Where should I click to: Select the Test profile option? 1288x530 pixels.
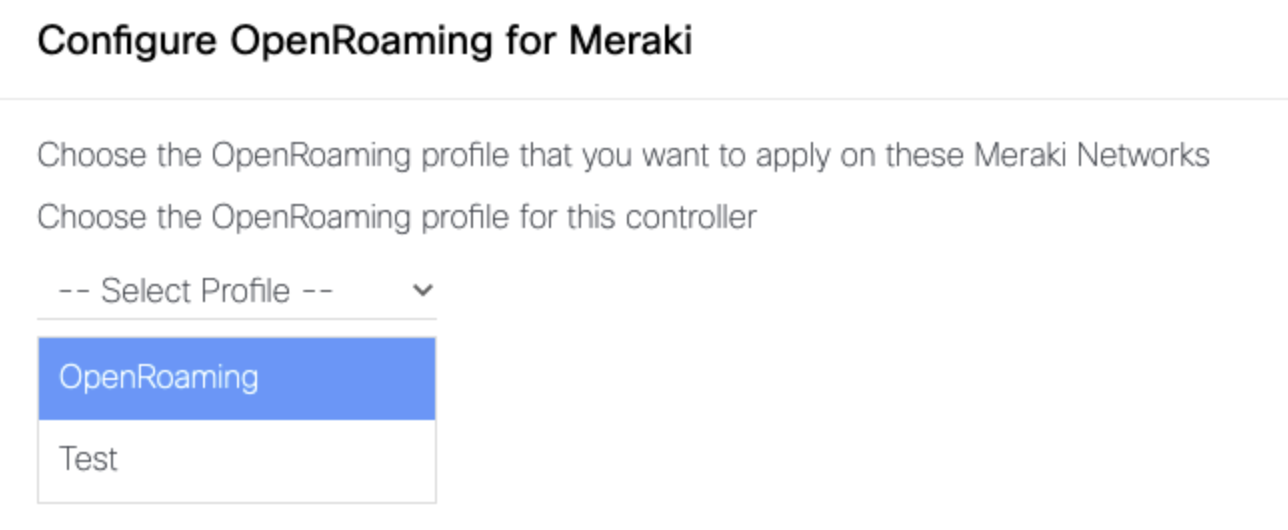[x=89, y=459]
